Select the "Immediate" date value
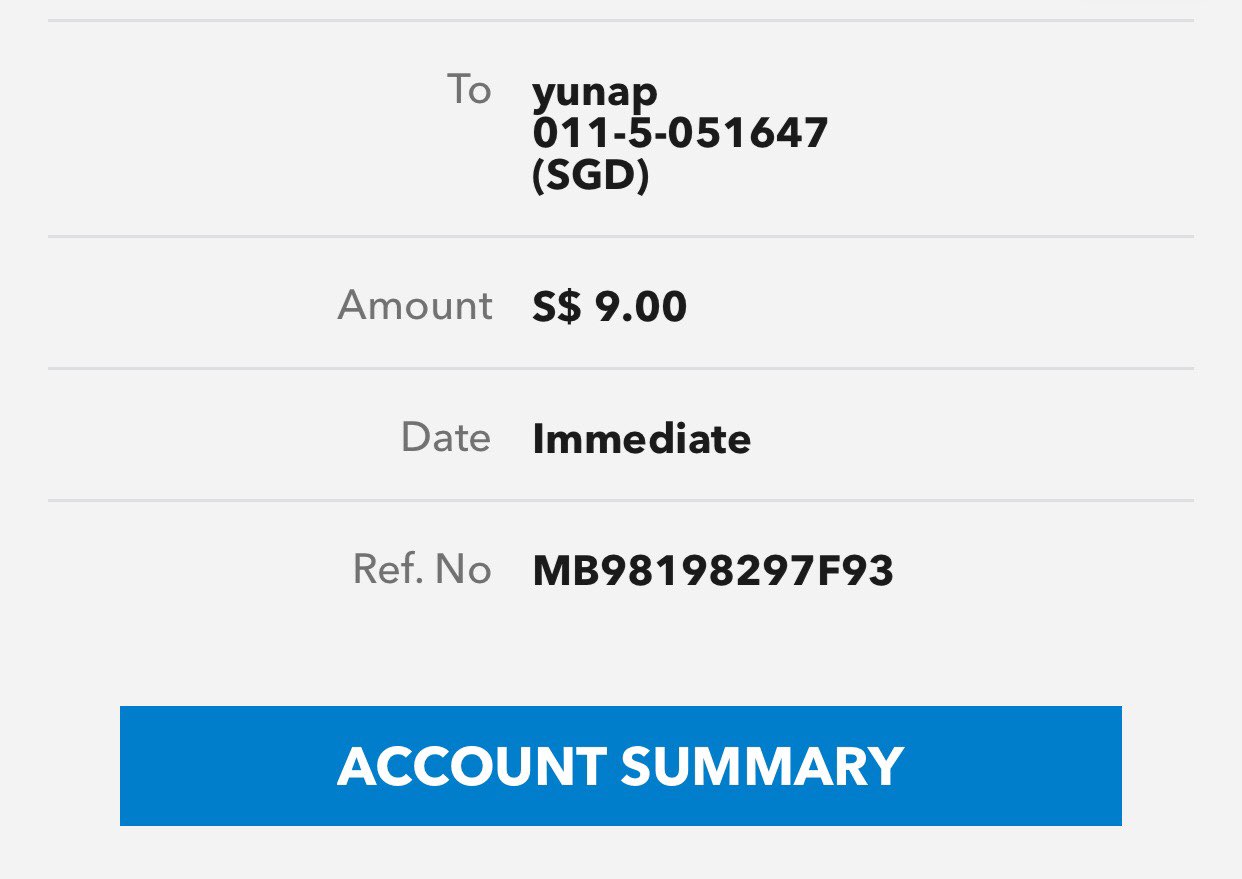The image size is (1242, 879). (641, 439)
